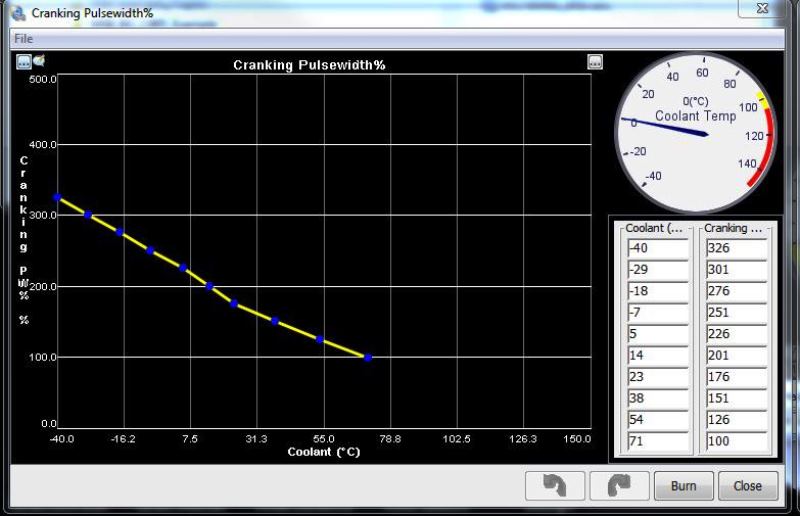This screenshot has height=516, width=800.
Task: Click the coolant field showing -18
Action: (x=657, y=291)
